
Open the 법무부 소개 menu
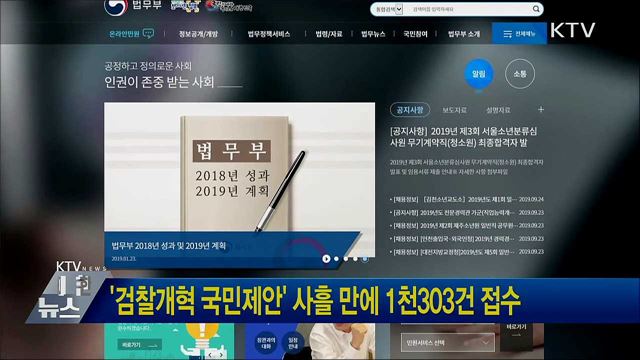464,34
